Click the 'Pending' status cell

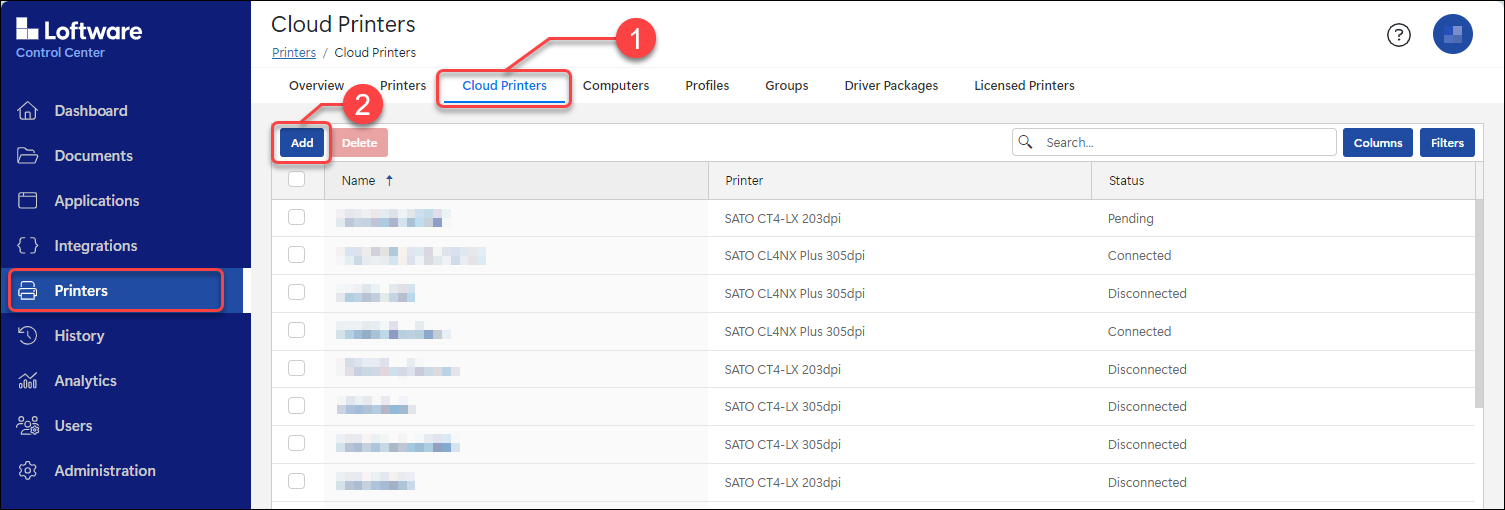[x=1130, y=218]
